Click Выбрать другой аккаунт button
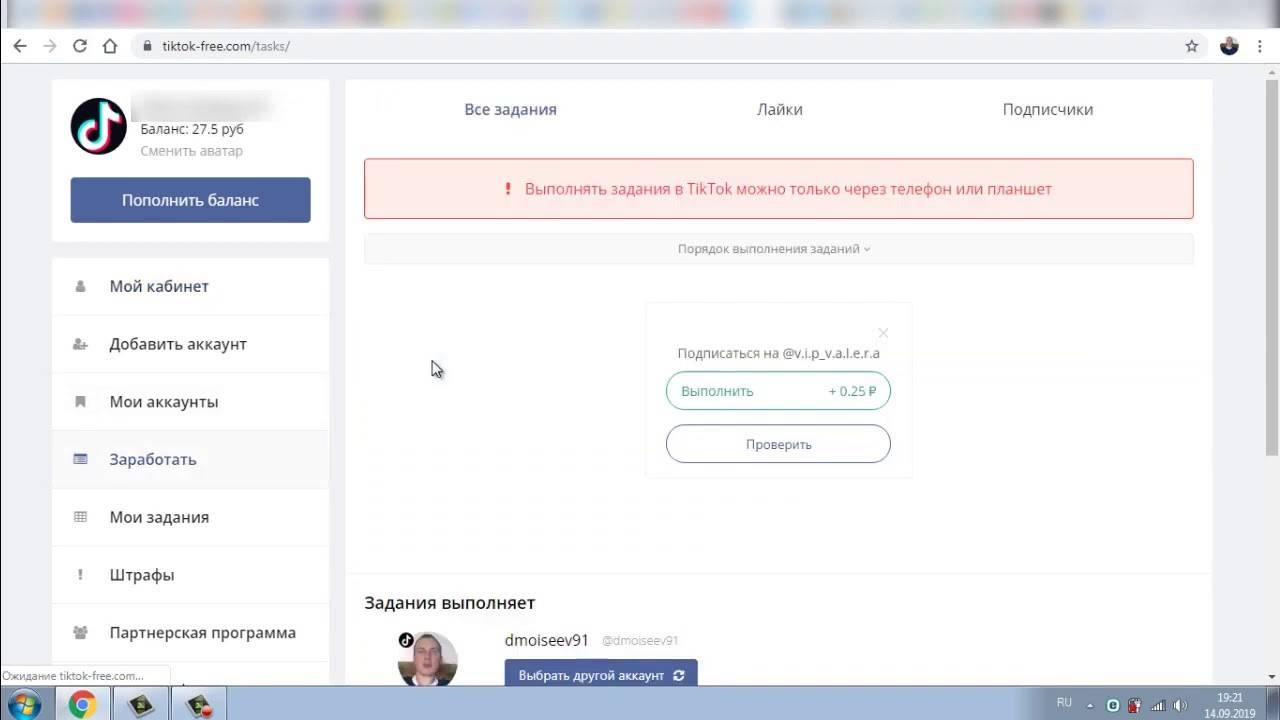Image resolution: width=1280 pixels, height=720 pixels. point(601,675)
